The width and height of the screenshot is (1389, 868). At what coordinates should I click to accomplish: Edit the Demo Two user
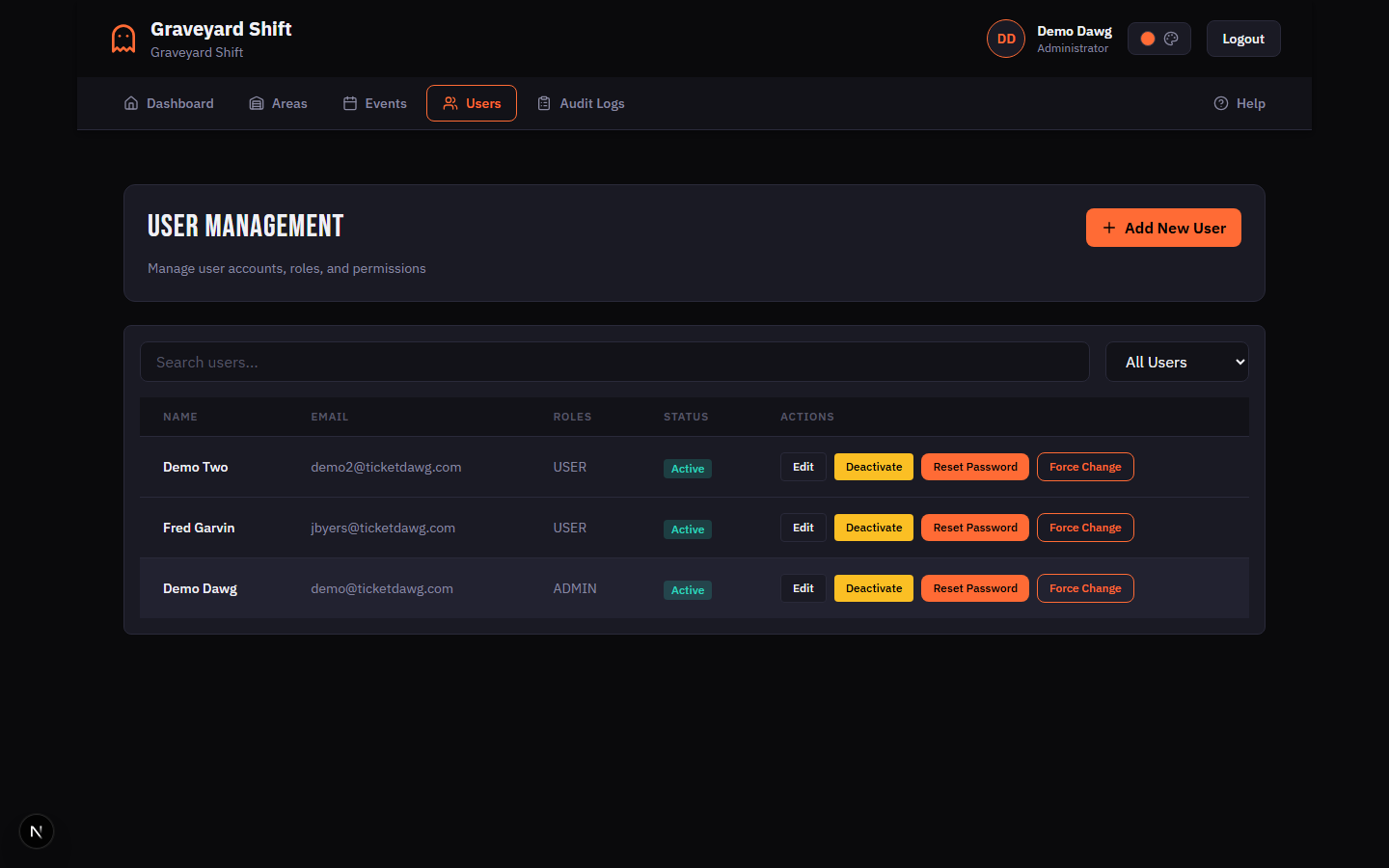point(803,466)
